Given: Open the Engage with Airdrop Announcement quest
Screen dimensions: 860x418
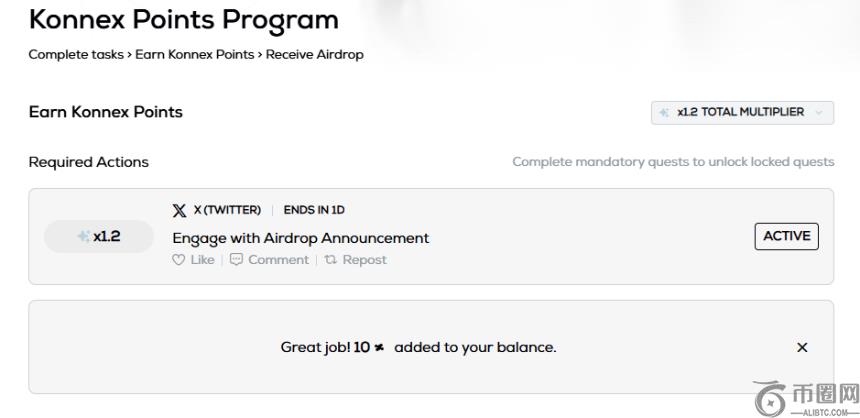Looking at the screenshot, I should (x=300, y=238).
